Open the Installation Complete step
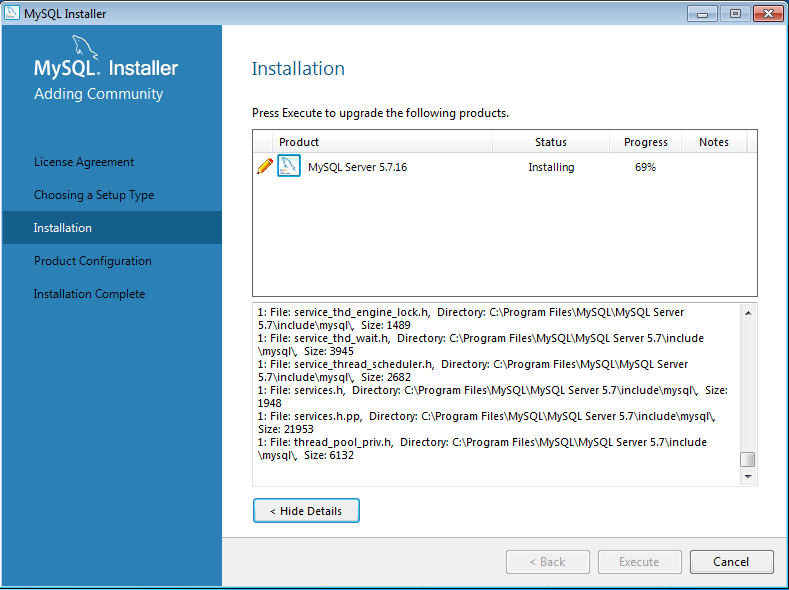This screenshot has width=789, height=590. click(89, 294)
